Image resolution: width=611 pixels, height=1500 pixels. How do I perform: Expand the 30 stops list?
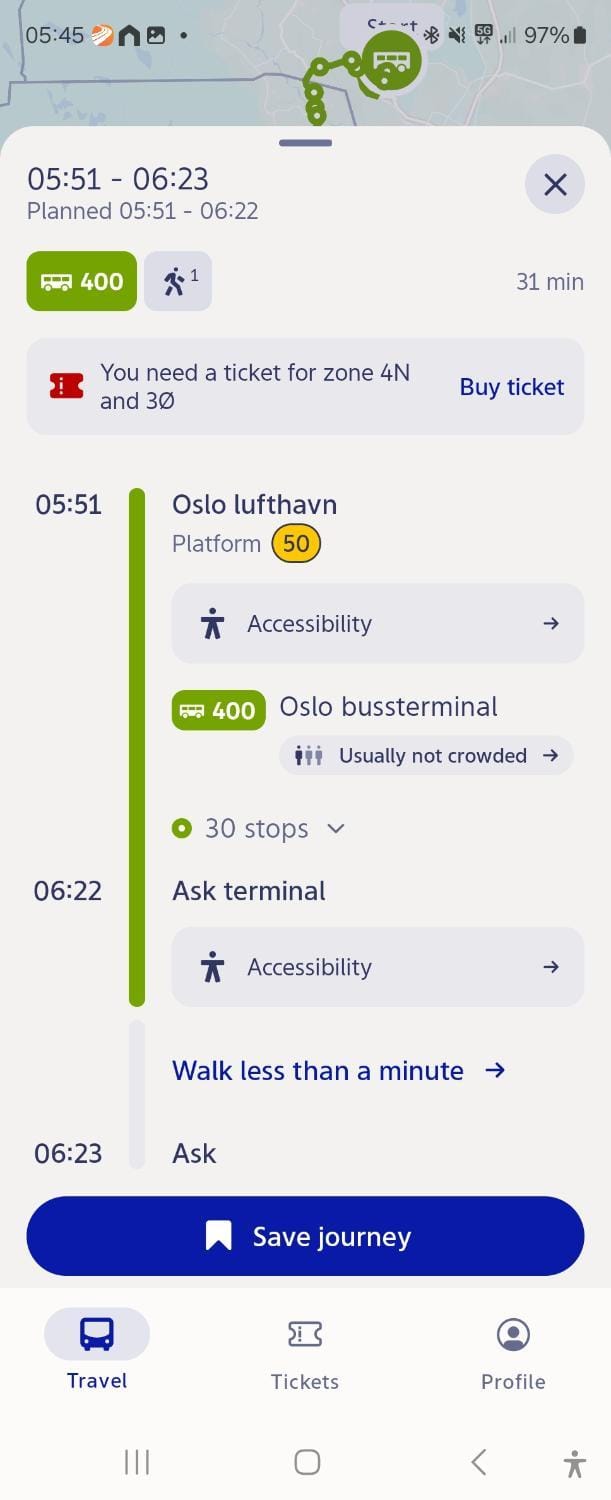pyautogui.click(x=259, y=829)
